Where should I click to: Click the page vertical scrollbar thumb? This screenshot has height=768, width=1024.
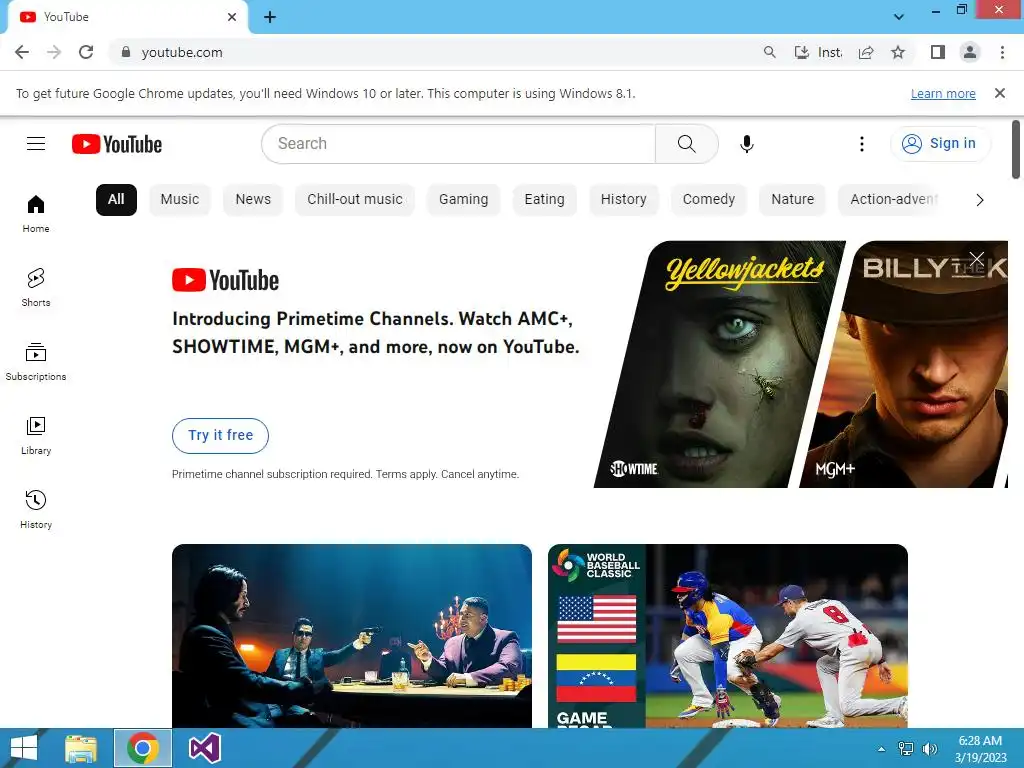1016,150
